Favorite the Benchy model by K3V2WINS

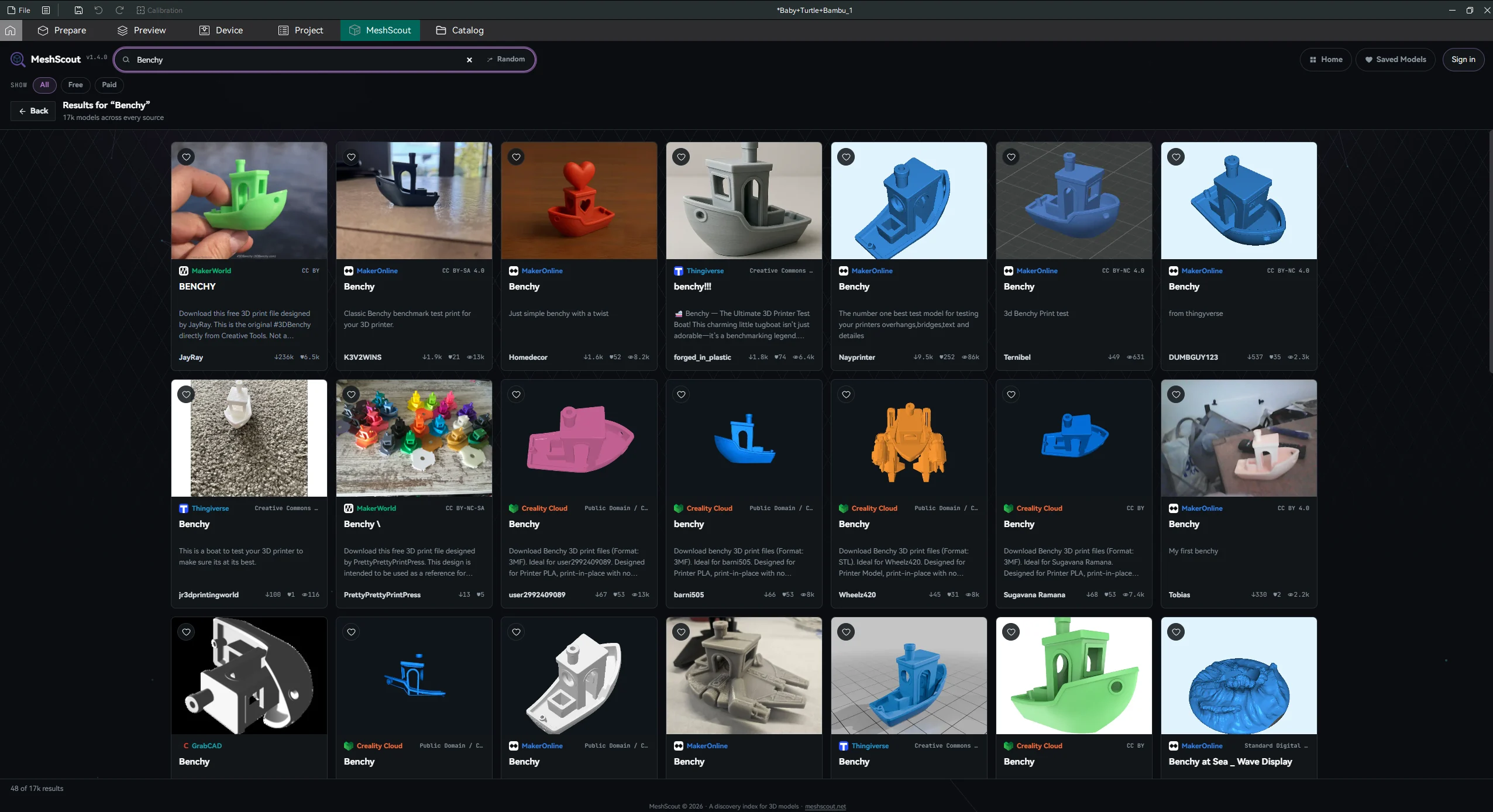point(351,157)
